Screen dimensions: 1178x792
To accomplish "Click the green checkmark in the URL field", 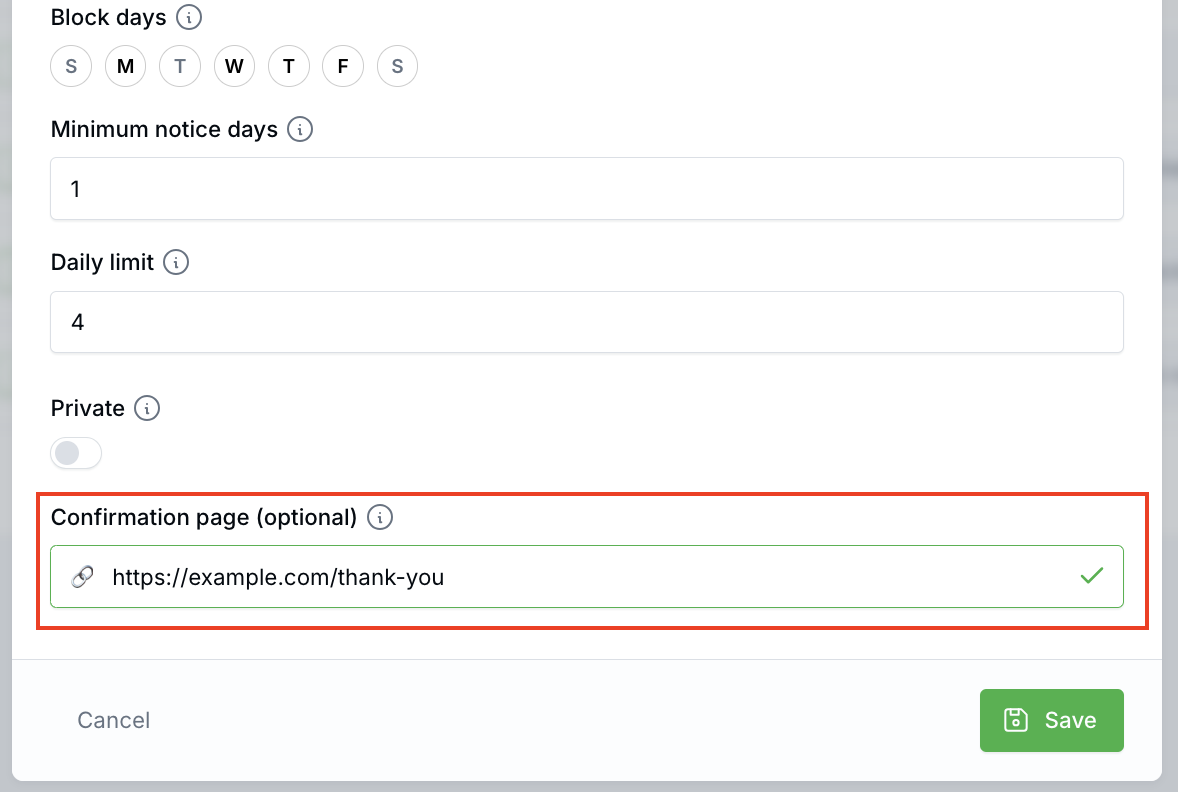I will tap(1091, 576).
